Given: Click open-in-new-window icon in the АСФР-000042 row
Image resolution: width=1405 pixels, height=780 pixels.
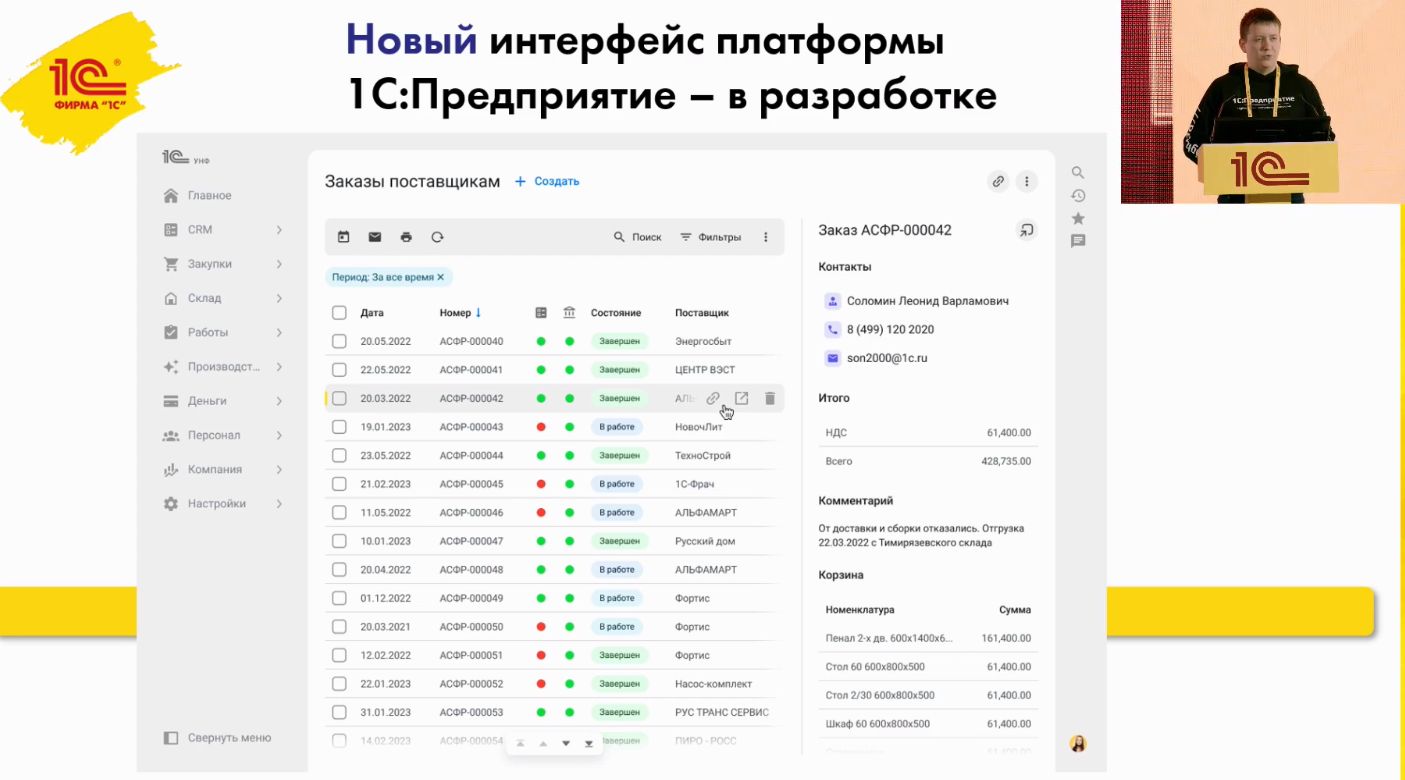Looking at the screenshot, I should tap(741, 398).
